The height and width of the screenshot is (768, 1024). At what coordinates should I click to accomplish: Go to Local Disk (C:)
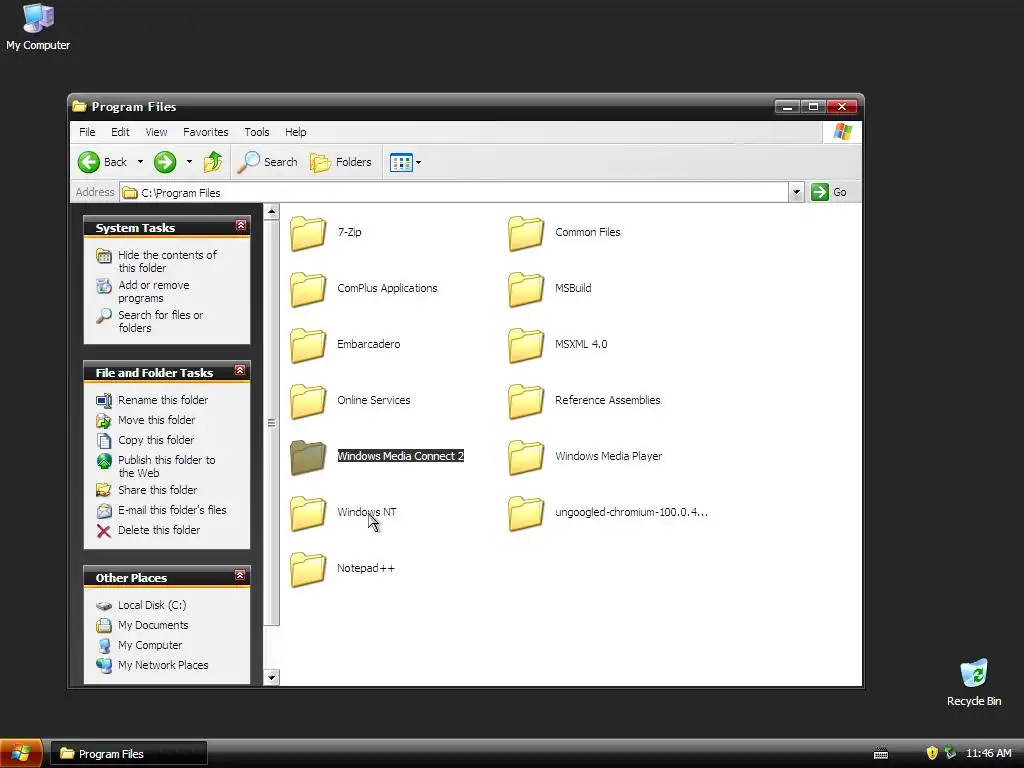141,605
